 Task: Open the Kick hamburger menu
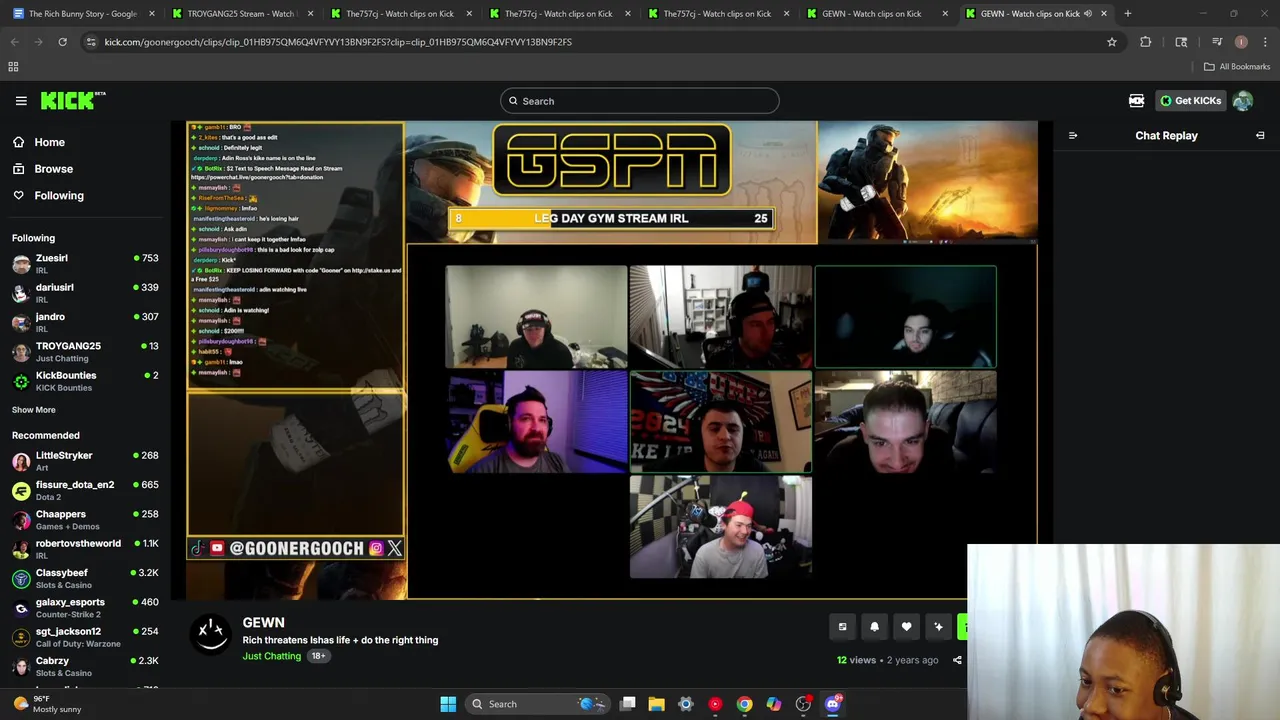point(21,101)
